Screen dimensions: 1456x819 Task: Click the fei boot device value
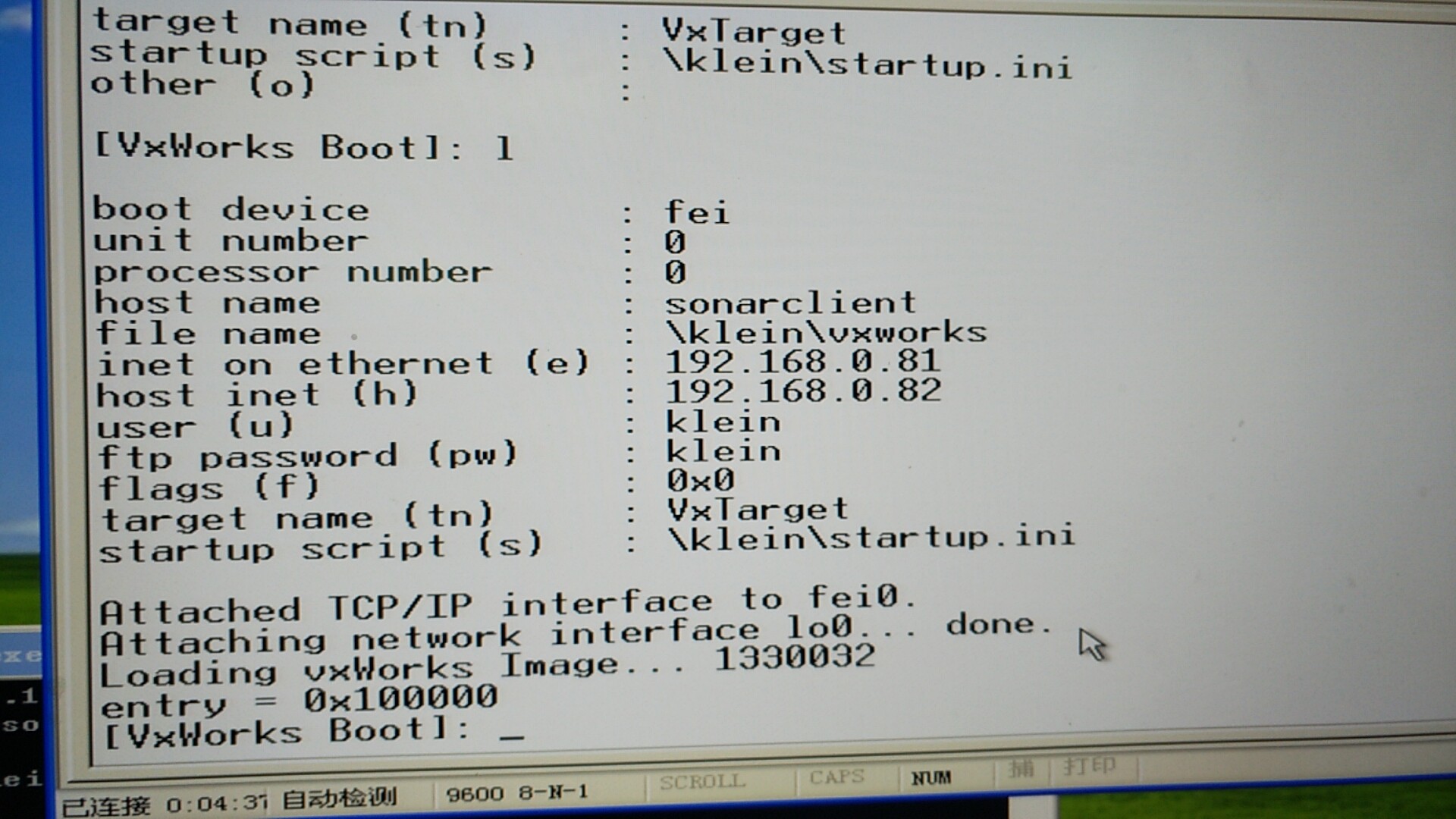[696, 212]
